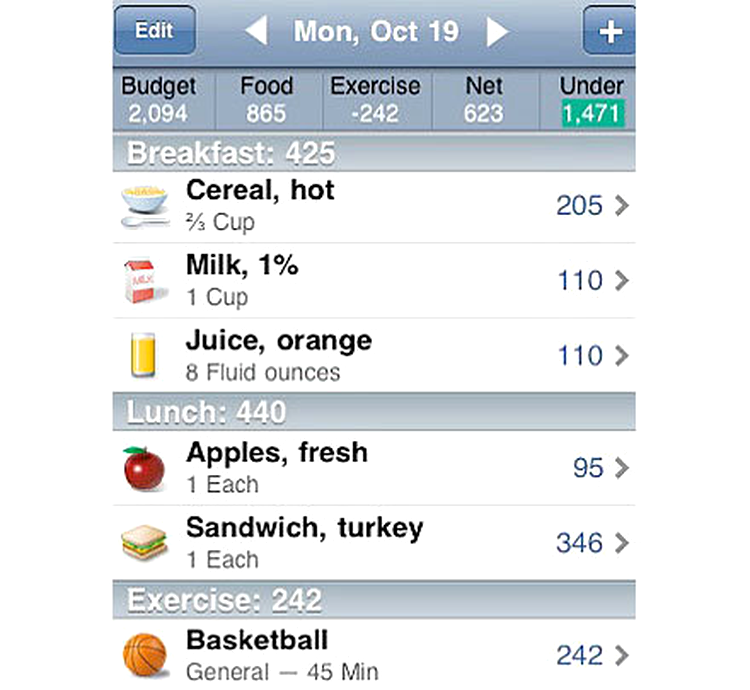Select the Mon, Oct 19 date title
Image resolution: width=750 pixels, height=690 pixels.
[x=376, y=32]
